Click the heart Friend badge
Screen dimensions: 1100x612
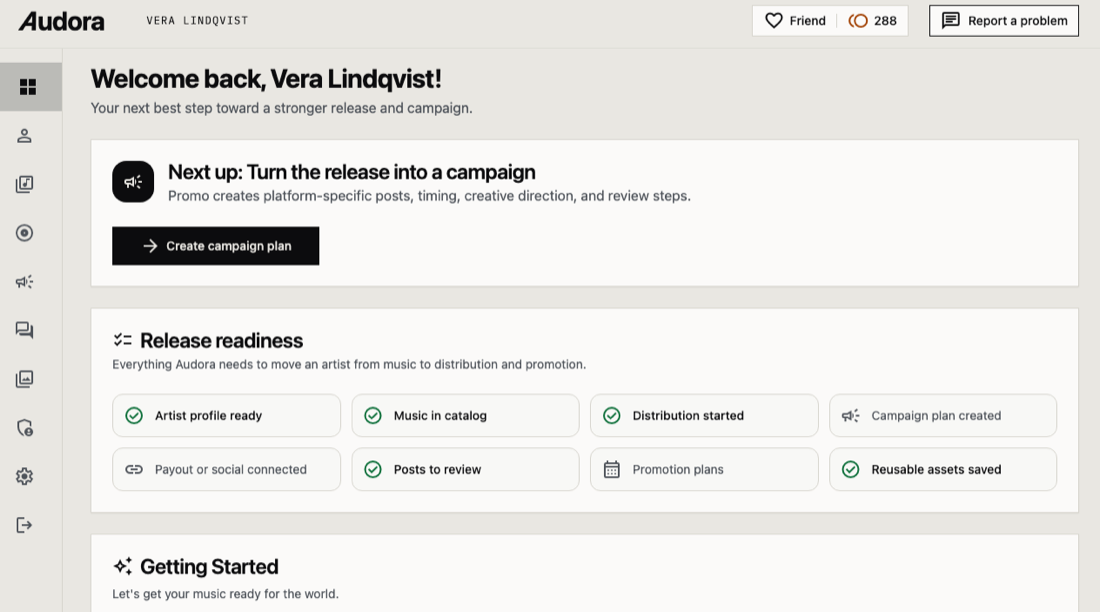(x=795, y=21)
